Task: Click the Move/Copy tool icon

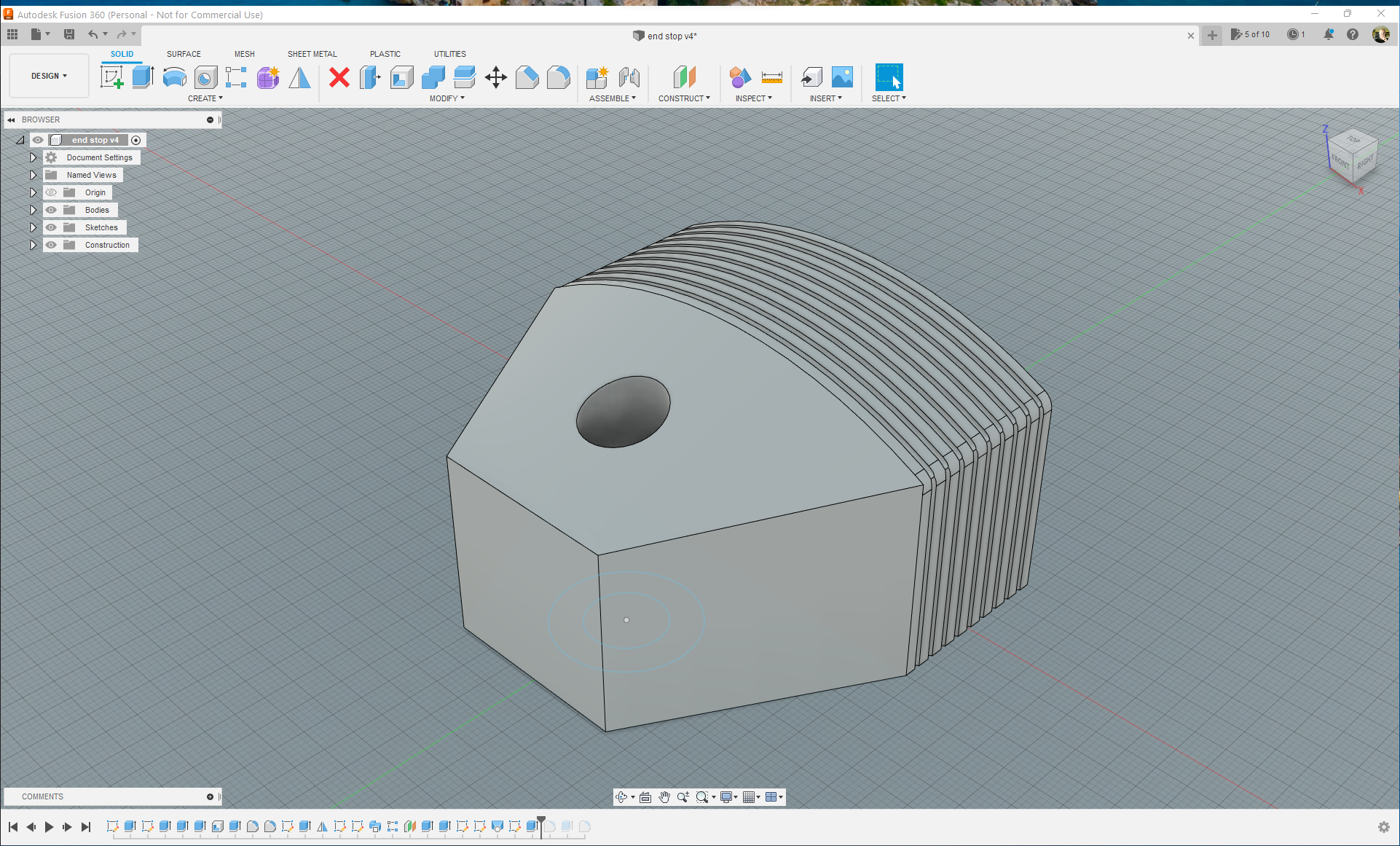Action: point(495,77)
